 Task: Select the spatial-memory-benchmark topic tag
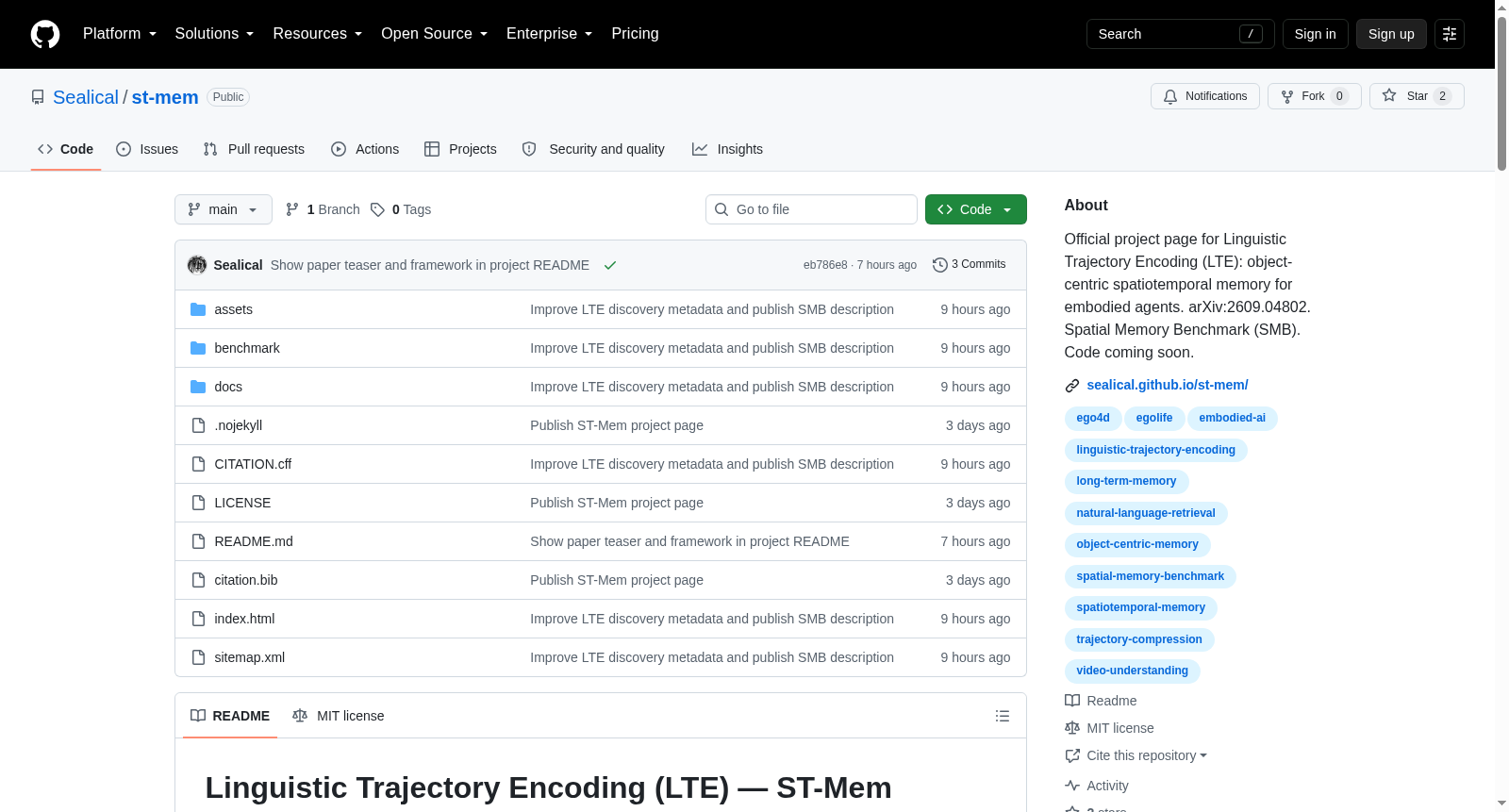pos(1151,576)
